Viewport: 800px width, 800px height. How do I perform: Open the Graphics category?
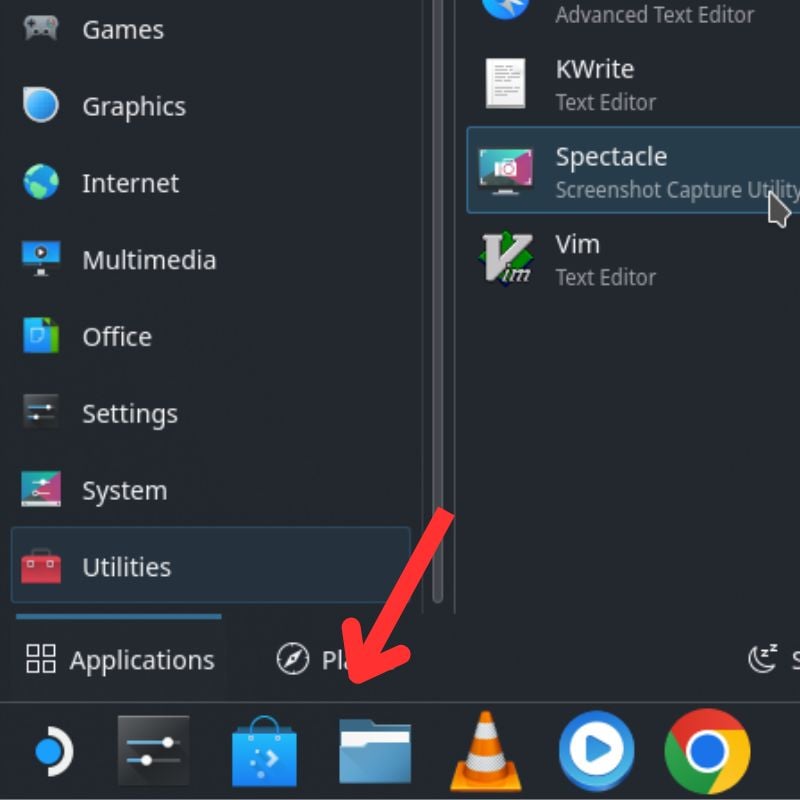coord(210,106)
